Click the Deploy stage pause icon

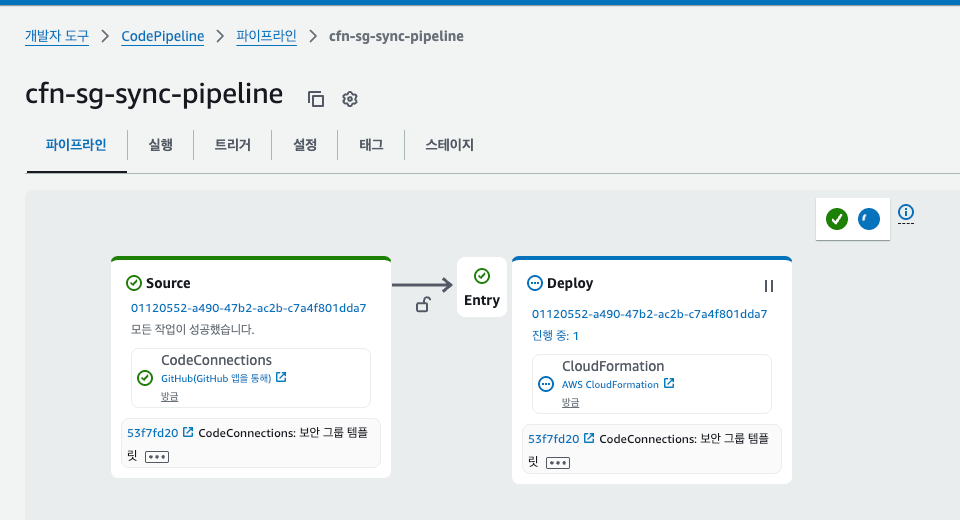pos(769,286)
